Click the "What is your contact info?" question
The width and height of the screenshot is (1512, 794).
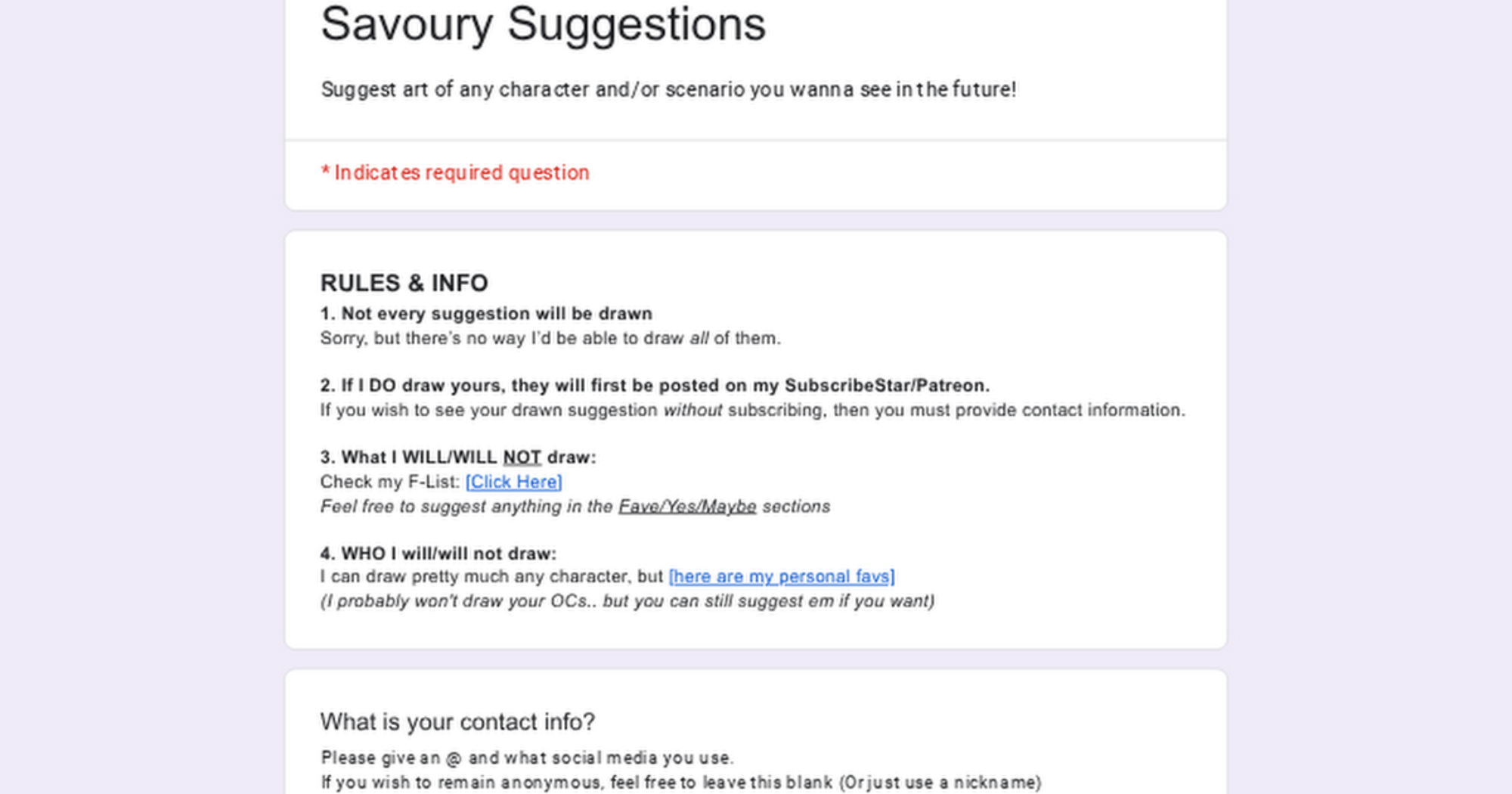pyautogui.click(x=457, y=722)
